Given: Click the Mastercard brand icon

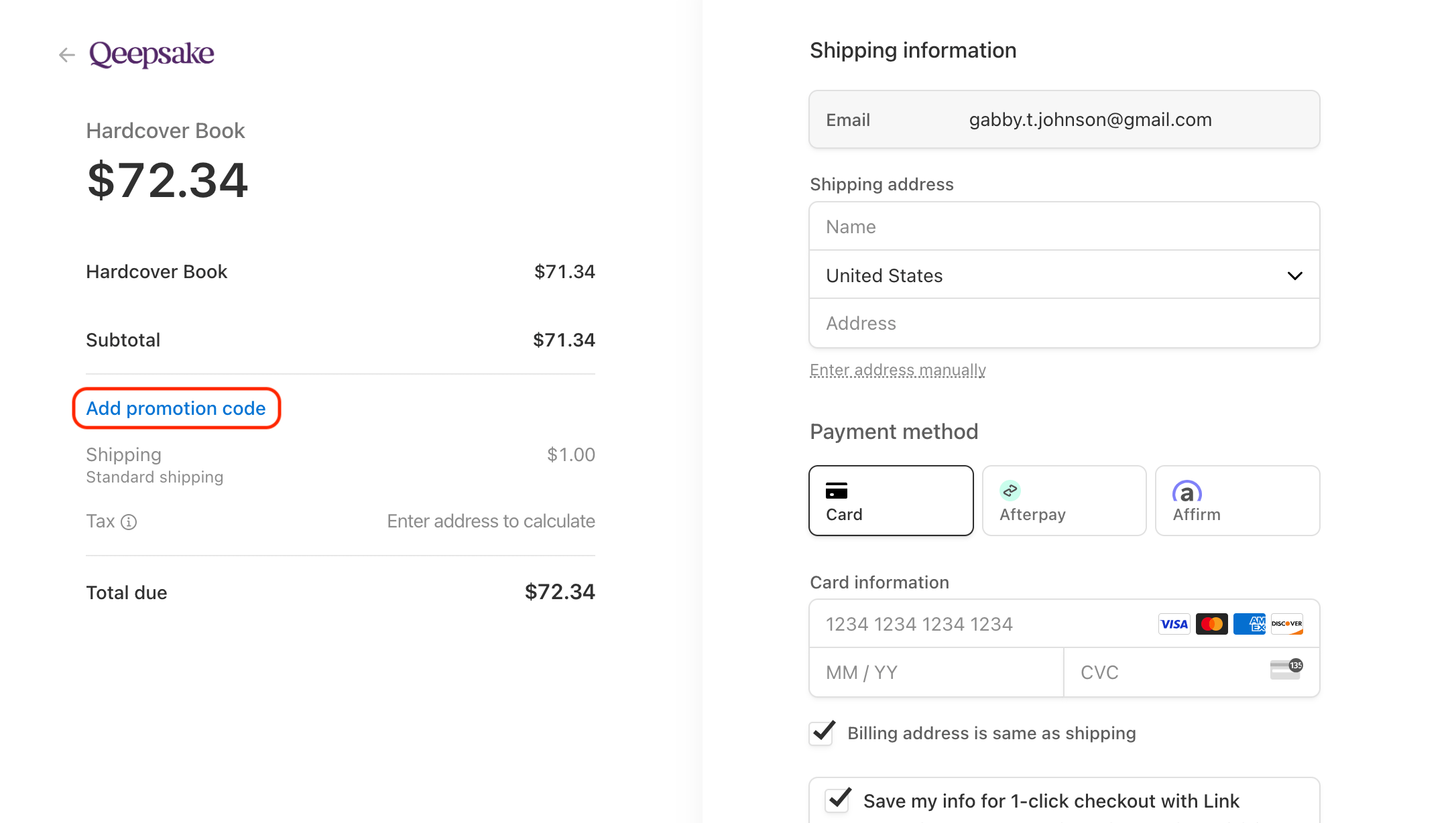Looking at the screenshot, I should (x=1211, y=624).
